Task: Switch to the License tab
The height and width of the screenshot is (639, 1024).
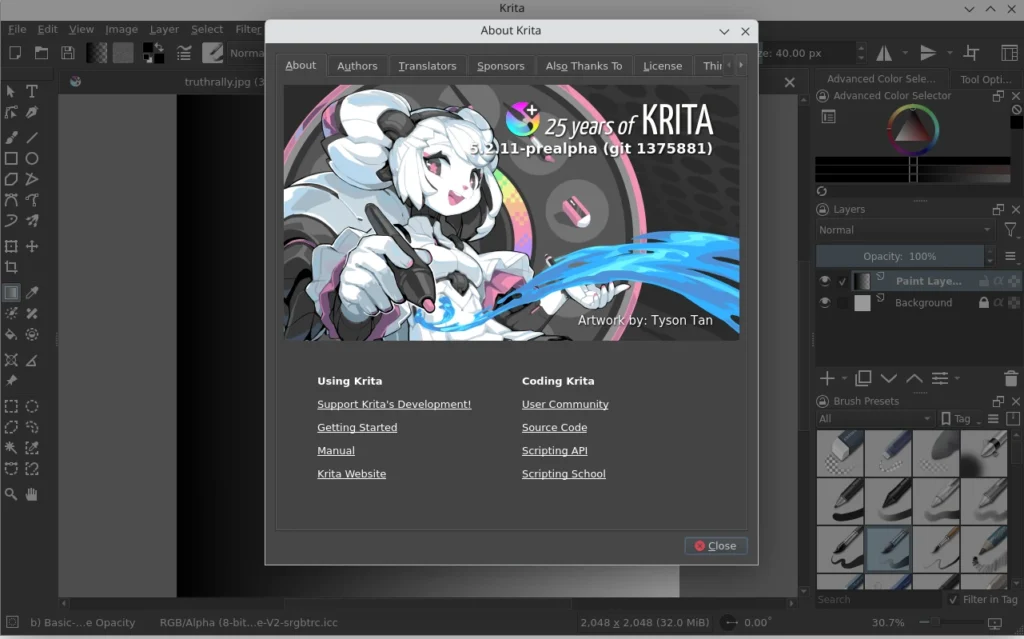Action: 662,66
